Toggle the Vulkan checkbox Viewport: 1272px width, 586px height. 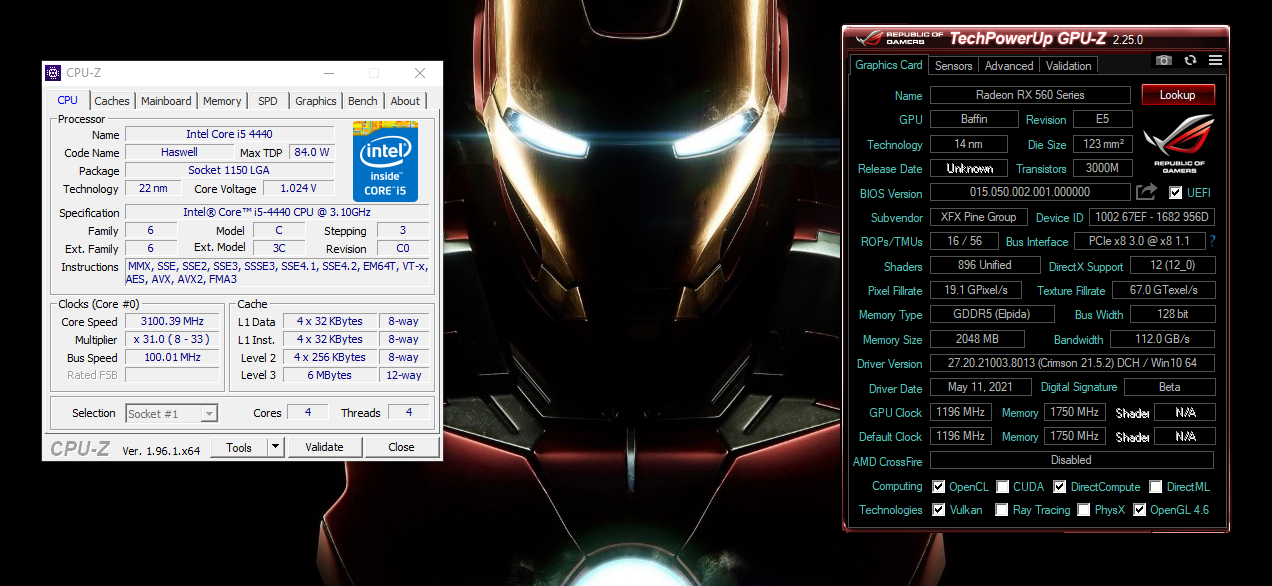coord(938,510)
